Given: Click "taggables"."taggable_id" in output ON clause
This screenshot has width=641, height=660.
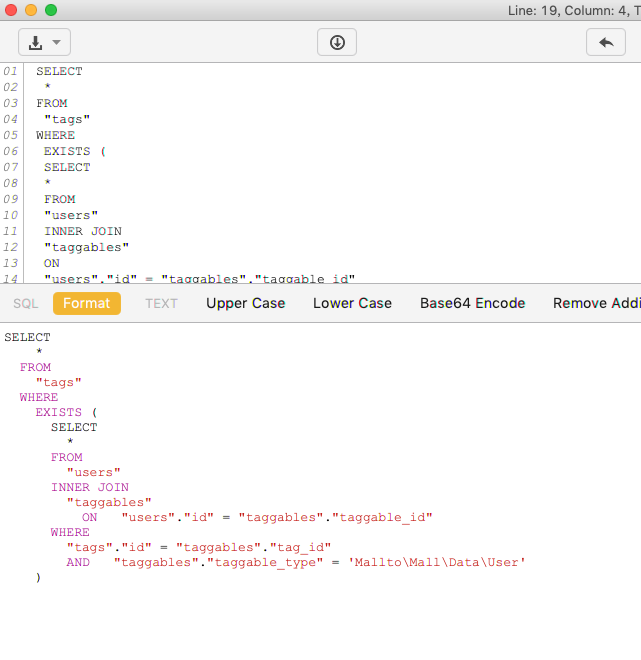Looking at the screenshot, I should click(335, 517).
